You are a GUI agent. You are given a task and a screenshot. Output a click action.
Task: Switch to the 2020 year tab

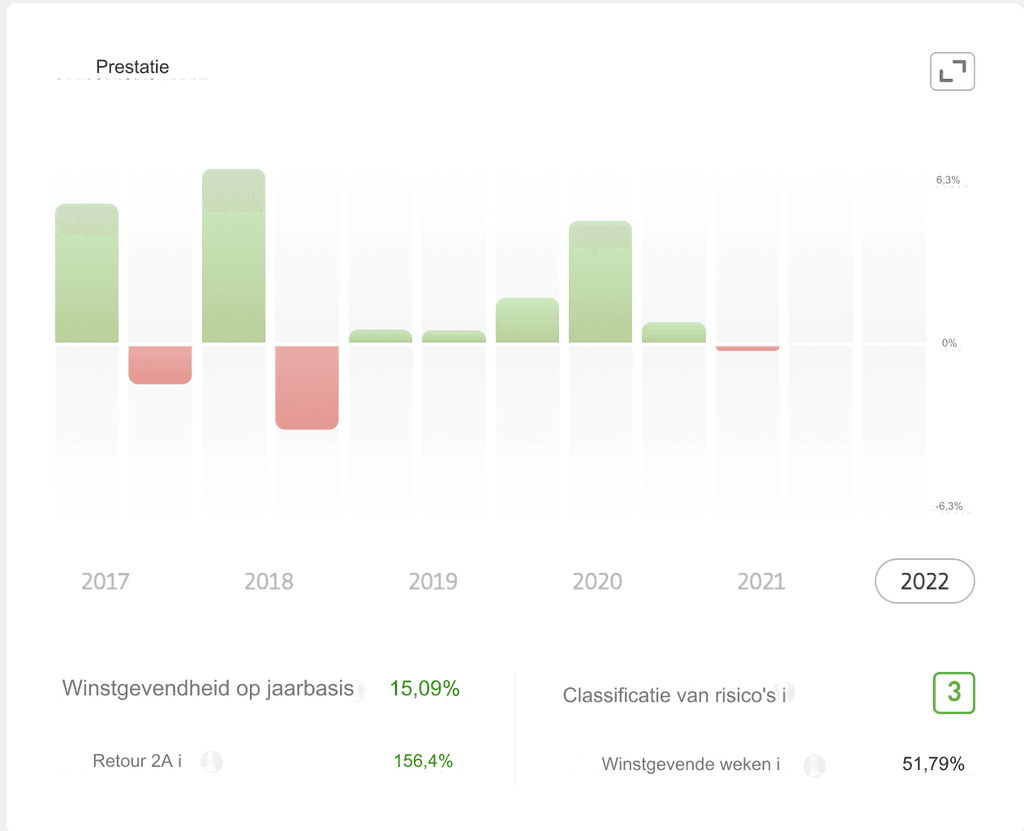(x=598, y=581)
